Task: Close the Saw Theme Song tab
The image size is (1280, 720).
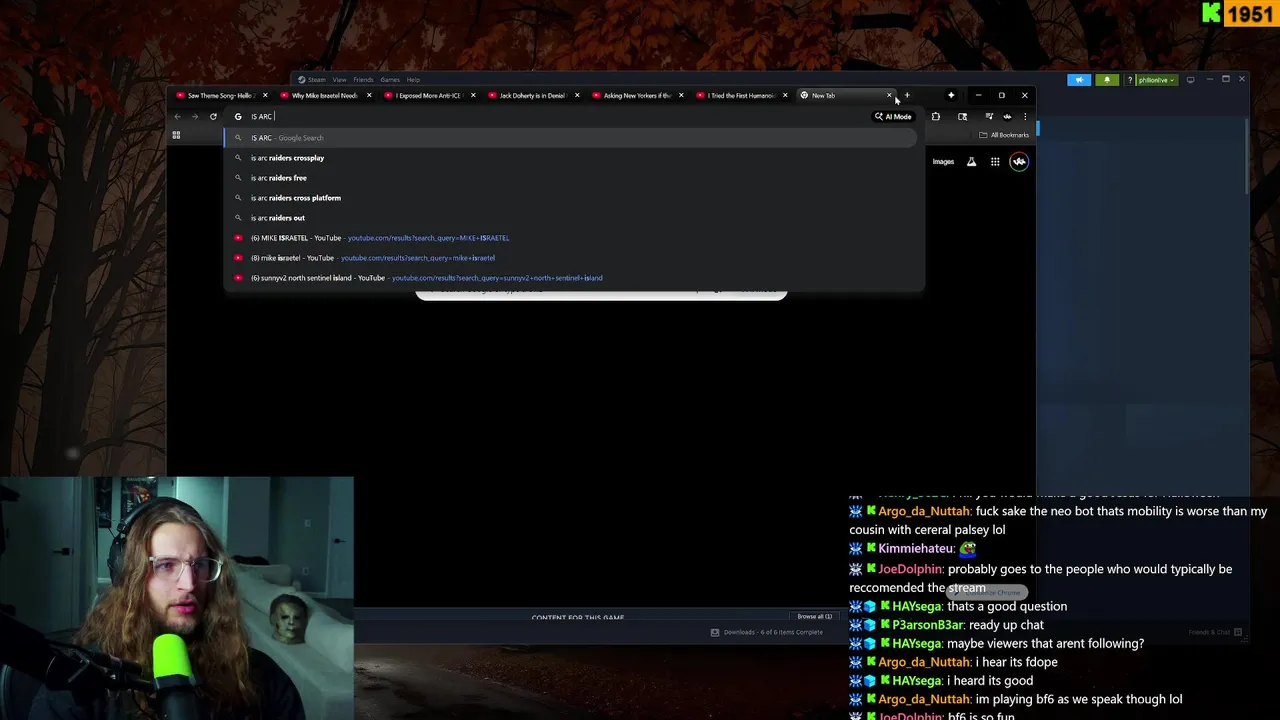Action: coord(265,95)
